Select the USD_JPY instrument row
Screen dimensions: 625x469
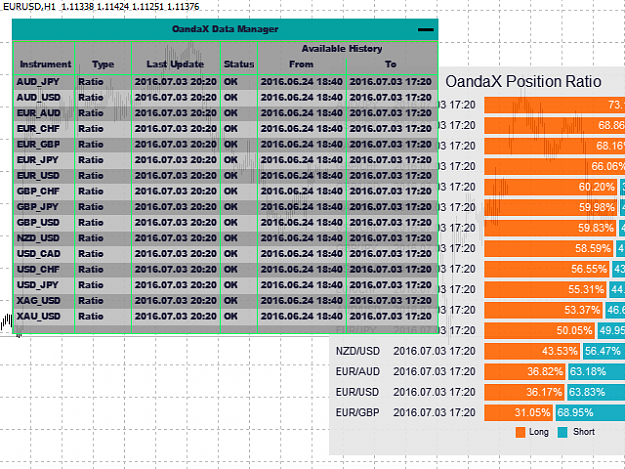click(x=225, y=285)
